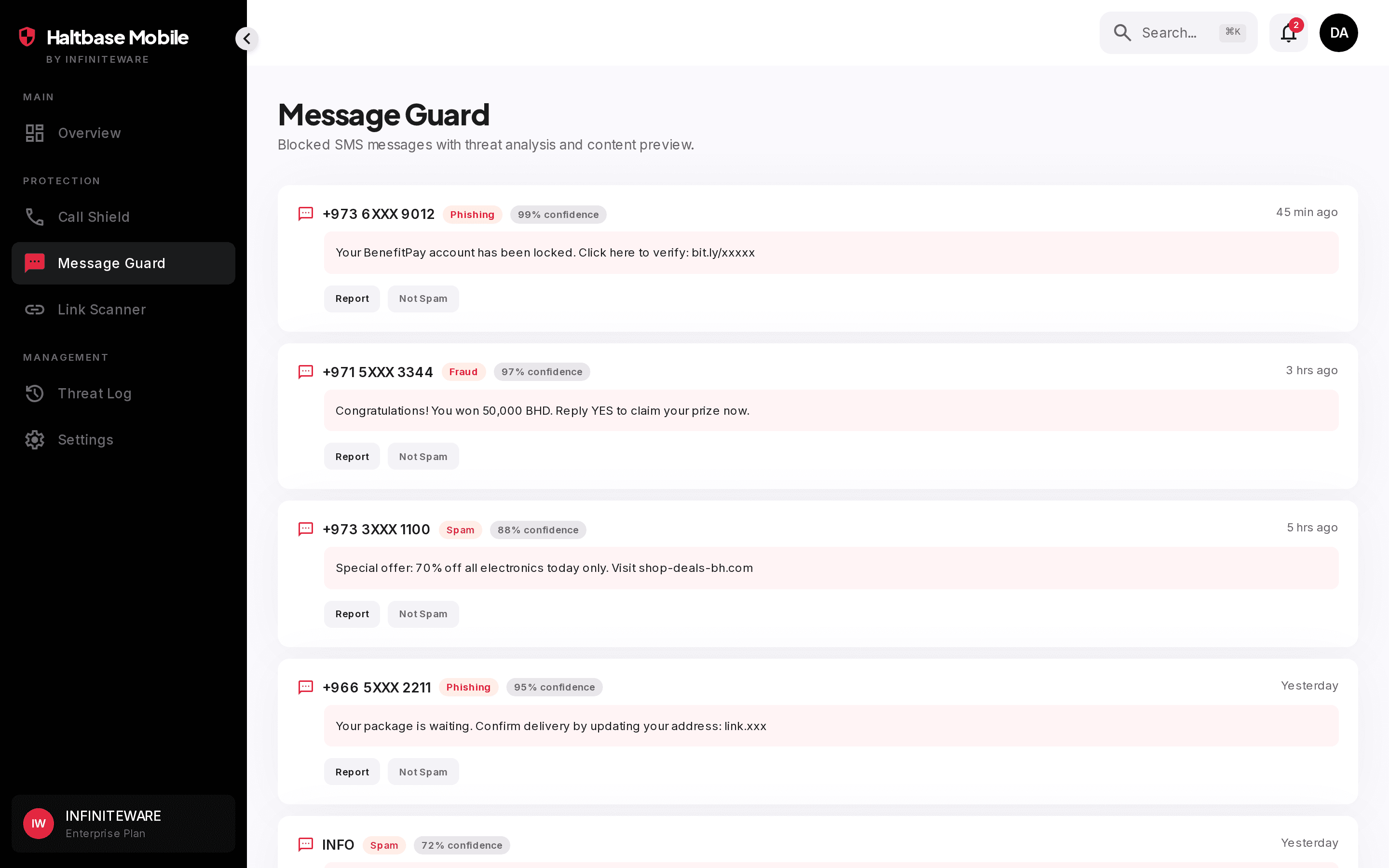The width and height of the screenshot is (1389, 868).
Task: Click sender number +971 5XXX 3344
Action: coord(378,372)
